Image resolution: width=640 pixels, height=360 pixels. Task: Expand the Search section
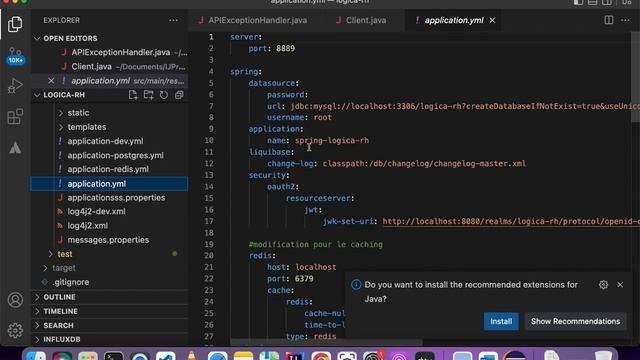coord(58,326)
